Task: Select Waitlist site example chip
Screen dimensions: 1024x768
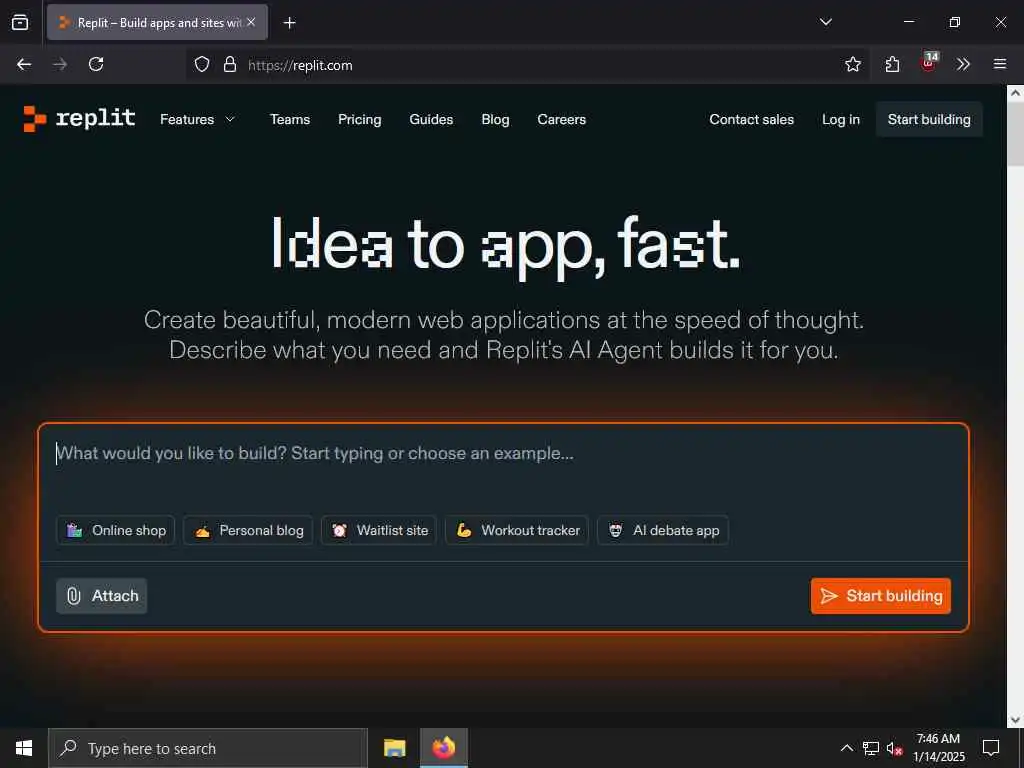Action: [x=379, y=530]
